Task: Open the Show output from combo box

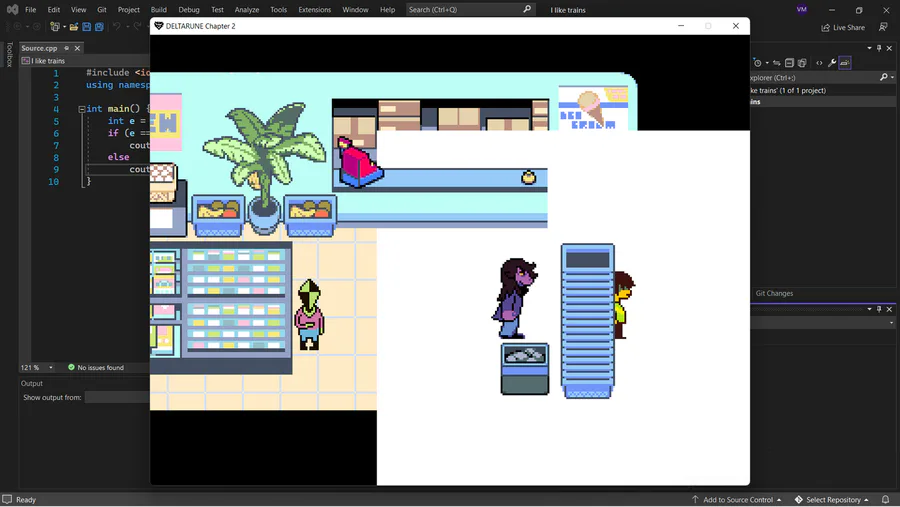Action: click(117, 397)
